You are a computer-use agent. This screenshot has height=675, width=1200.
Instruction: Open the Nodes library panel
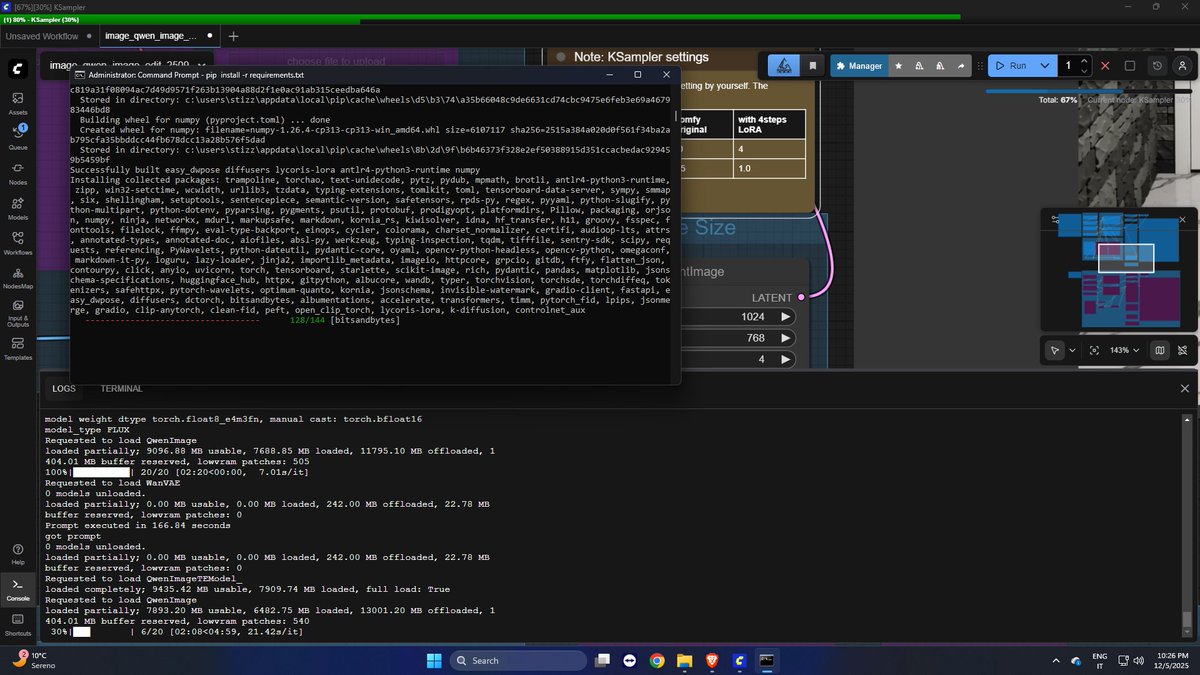pos(18,173)
